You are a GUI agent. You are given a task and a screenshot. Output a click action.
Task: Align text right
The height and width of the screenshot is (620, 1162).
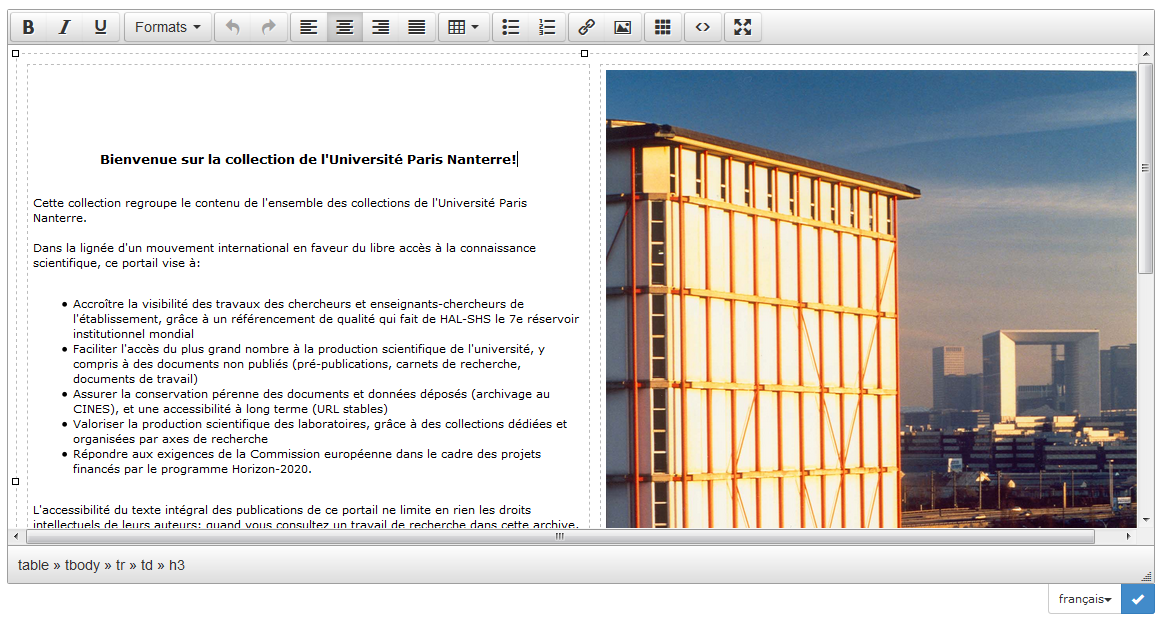(x=381, y=27)
